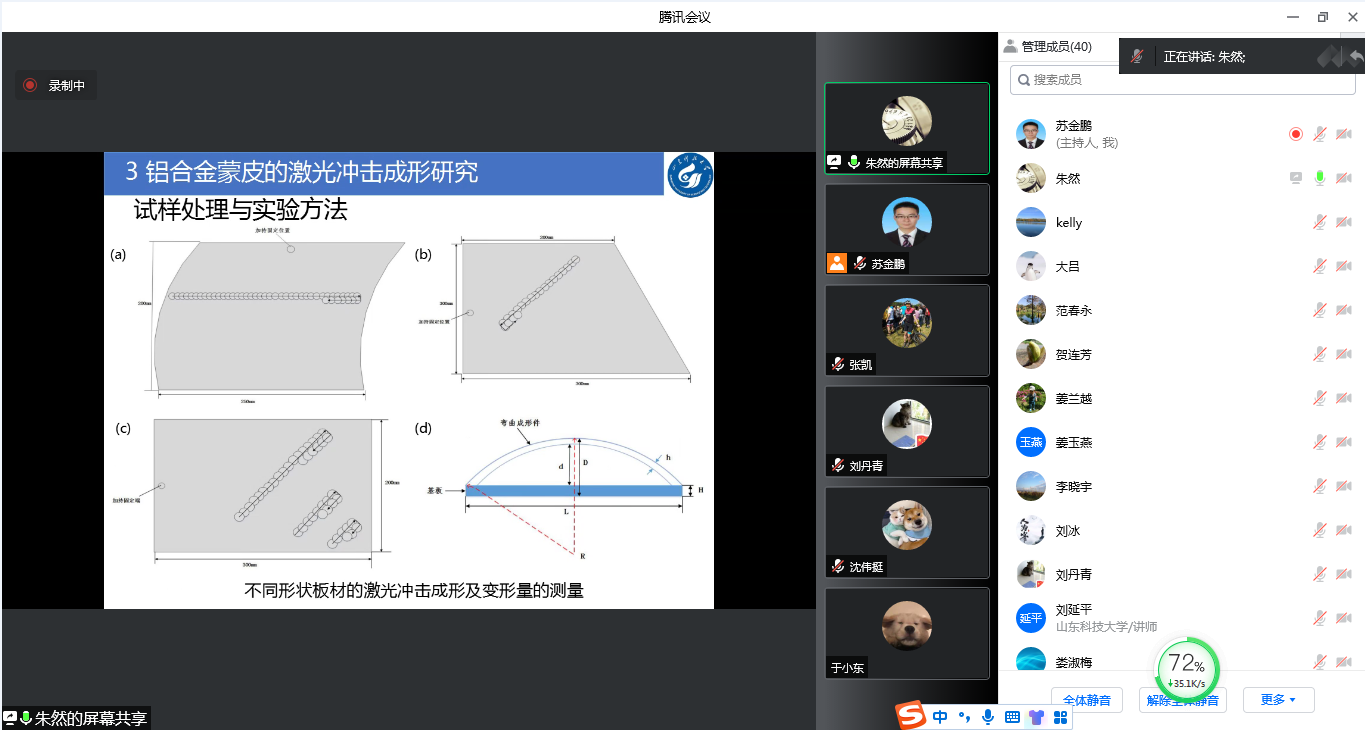Toggle 大吕's camera icon
Image resolution: width=1365 pixels, height=730 pixels.
1344,266
